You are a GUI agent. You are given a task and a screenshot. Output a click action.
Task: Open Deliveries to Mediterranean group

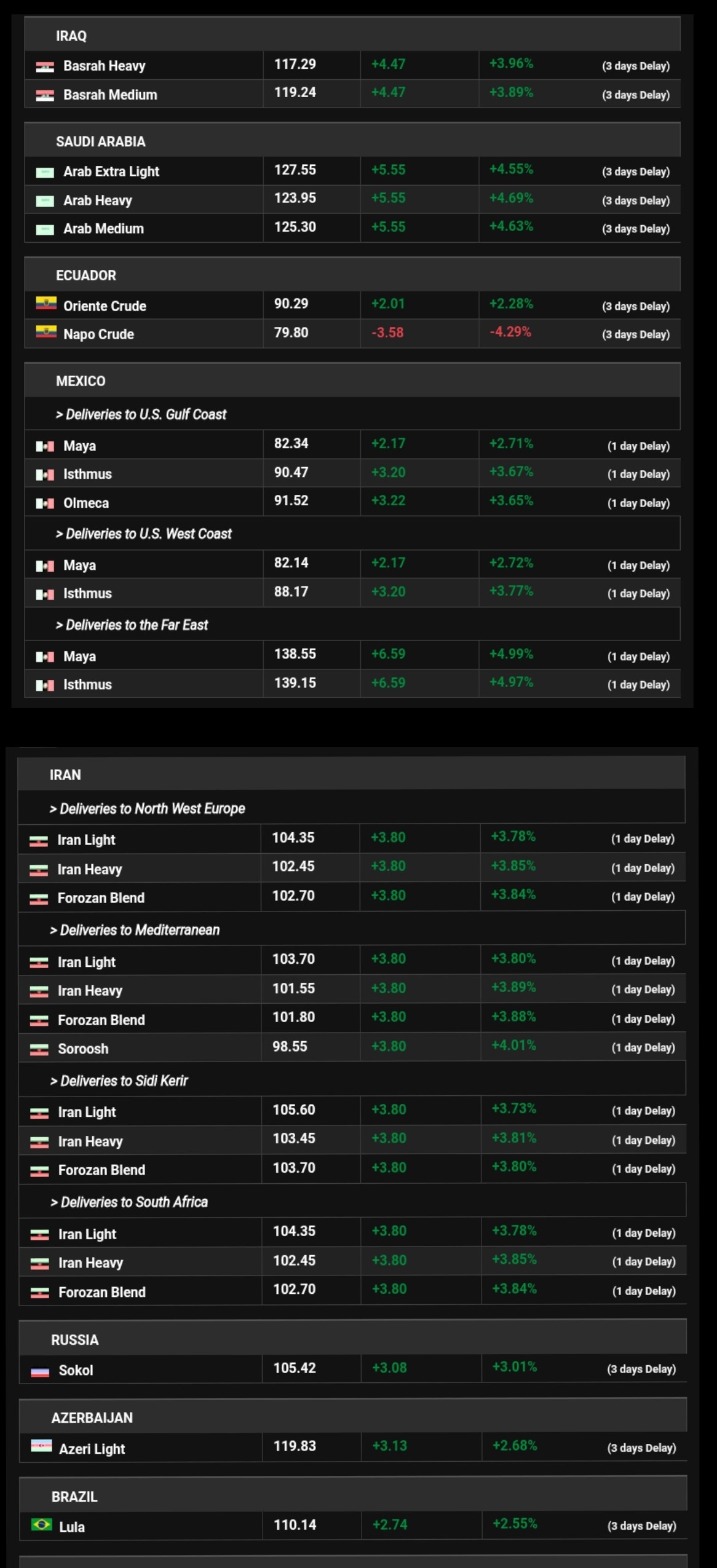click(135, 930)
